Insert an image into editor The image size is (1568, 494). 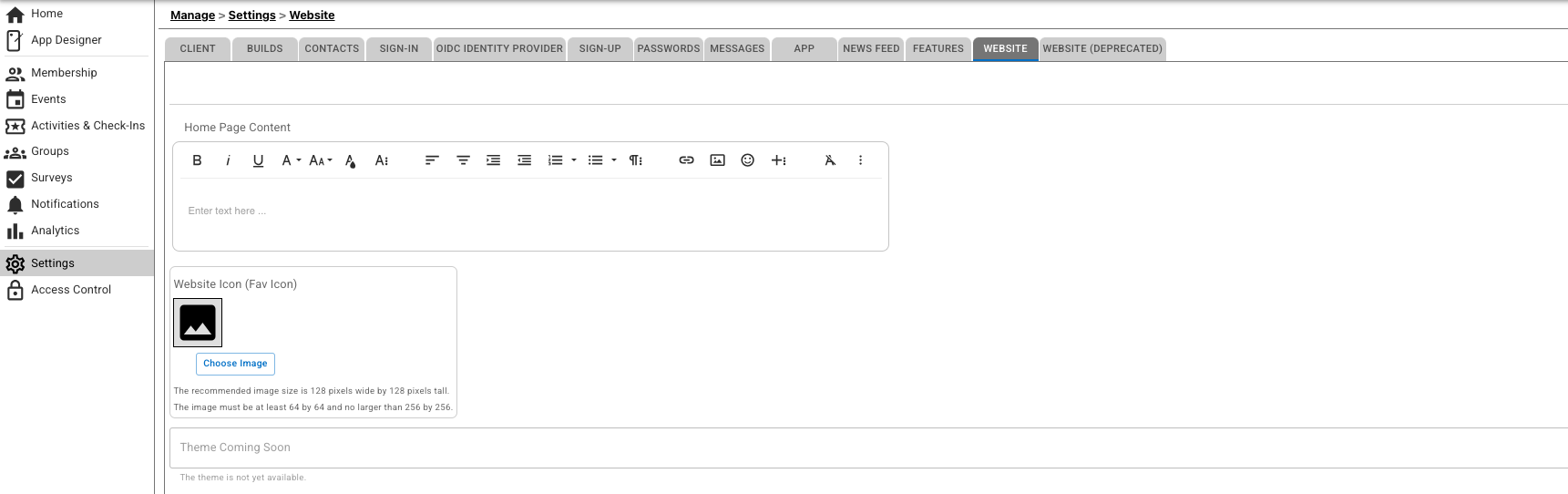point(718,160)
